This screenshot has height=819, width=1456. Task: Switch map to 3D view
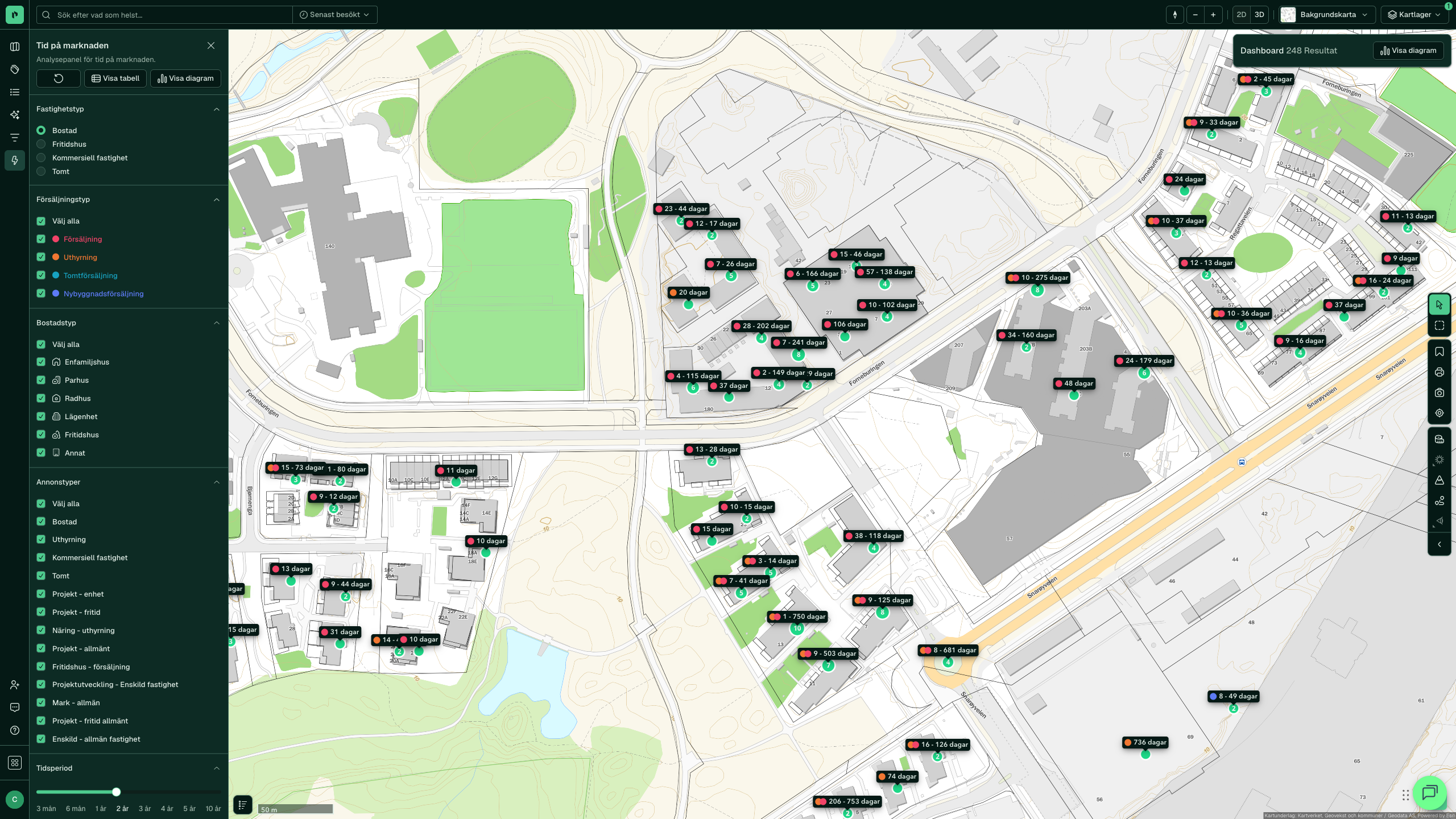click(1259, 15)
